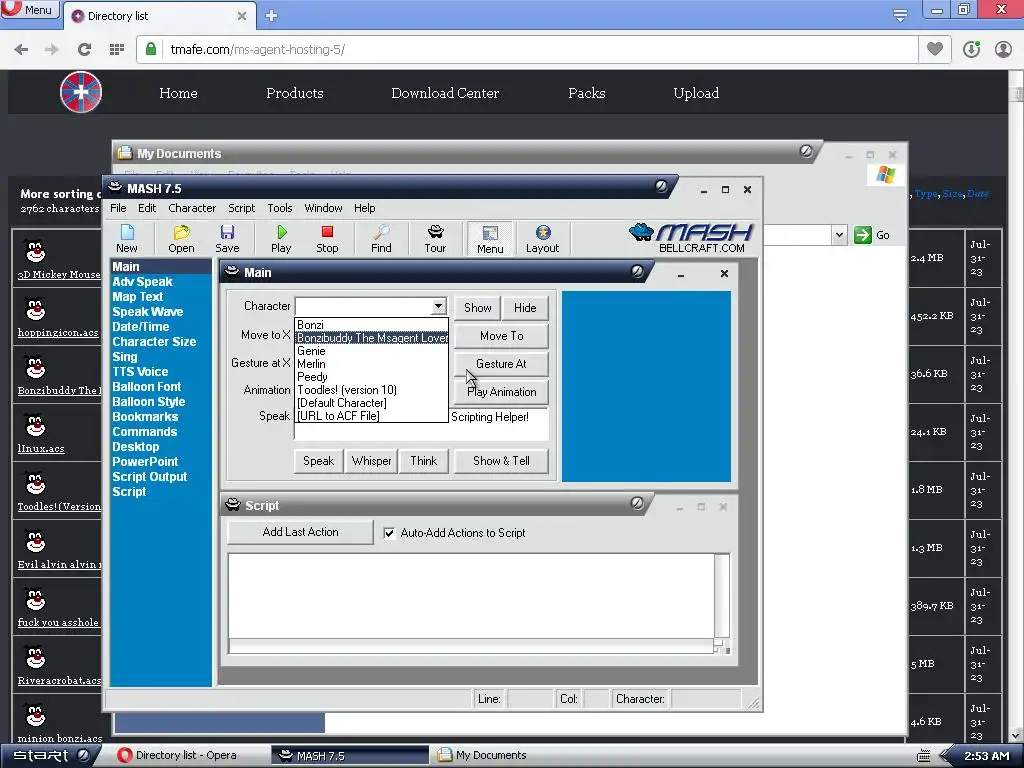Click the Save toolbar icon in MASH
The image size is (1024, 768).
[227, 238]
